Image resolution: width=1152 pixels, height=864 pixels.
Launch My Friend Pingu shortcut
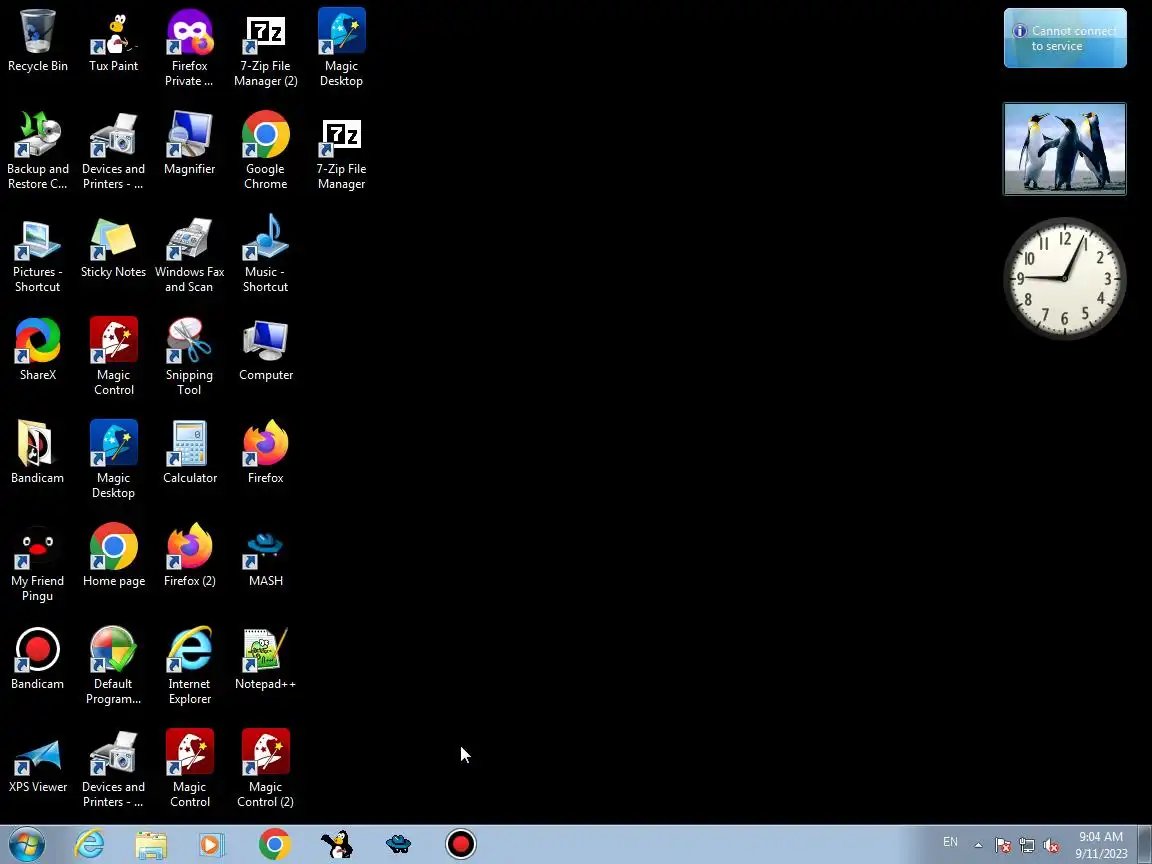click(37, 563)
